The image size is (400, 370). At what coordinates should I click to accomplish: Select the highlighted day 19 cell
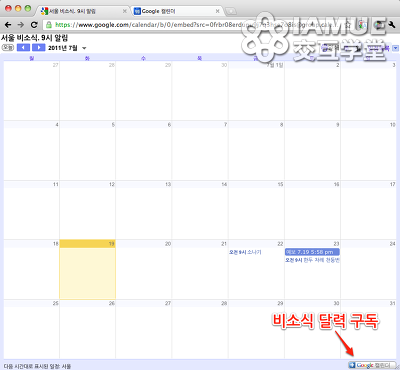[88, 269]
